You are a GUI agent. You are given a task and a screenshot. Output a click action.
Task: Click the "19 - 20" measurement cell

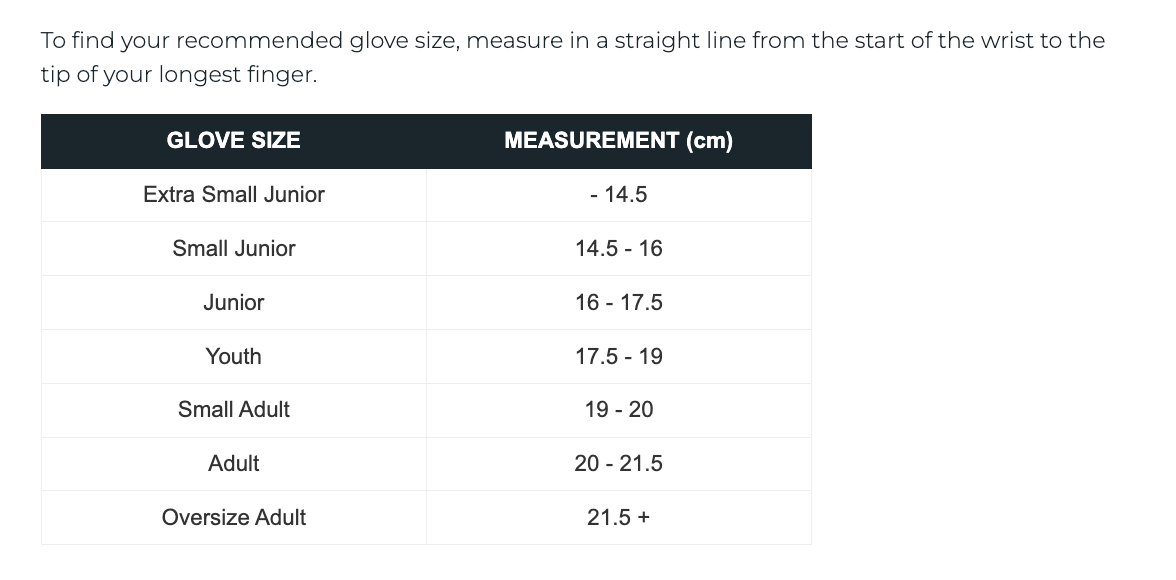[618, 410]
